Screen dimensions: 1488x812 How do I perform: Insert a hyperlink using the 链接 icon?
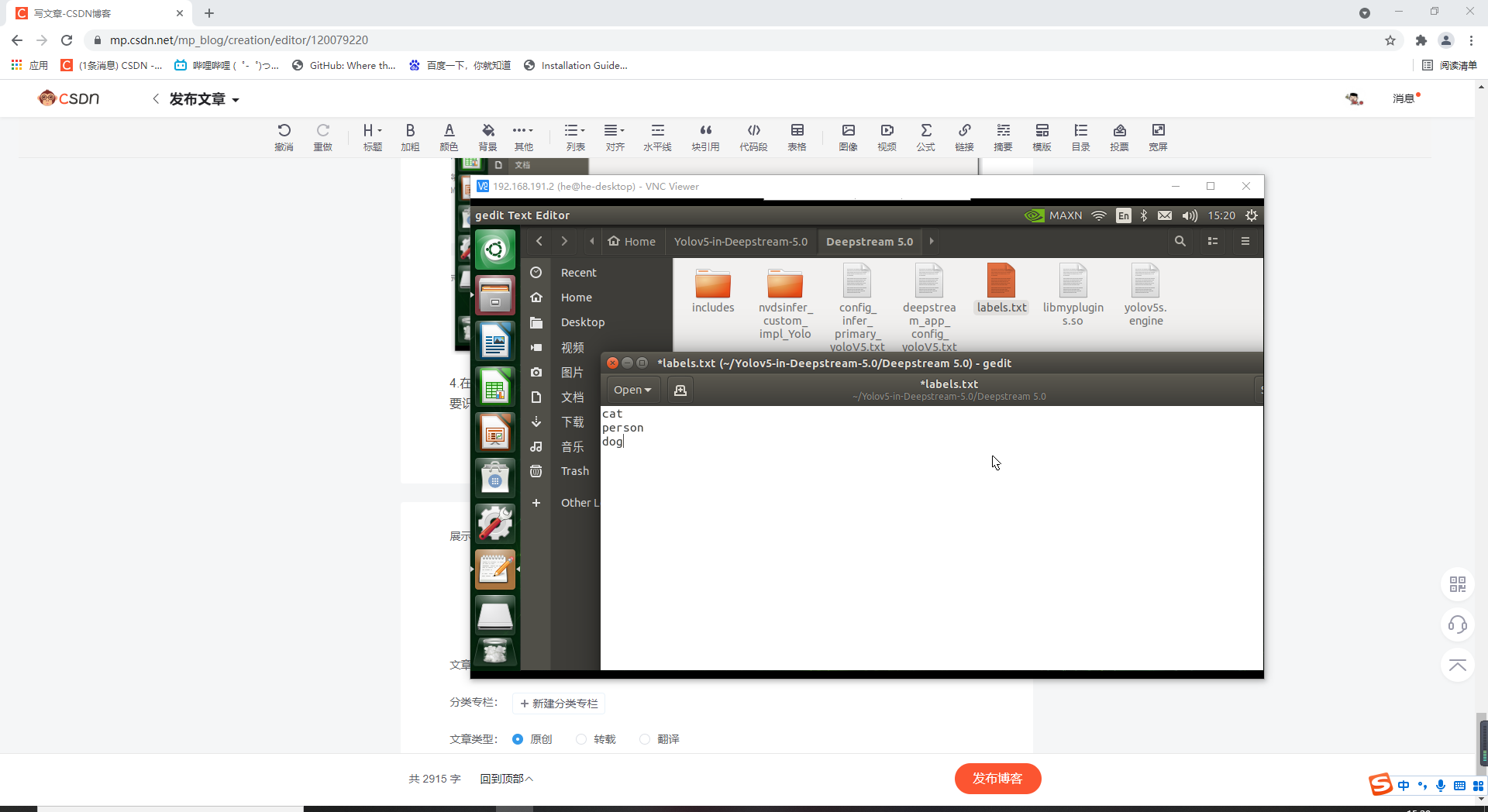point(964,136)
